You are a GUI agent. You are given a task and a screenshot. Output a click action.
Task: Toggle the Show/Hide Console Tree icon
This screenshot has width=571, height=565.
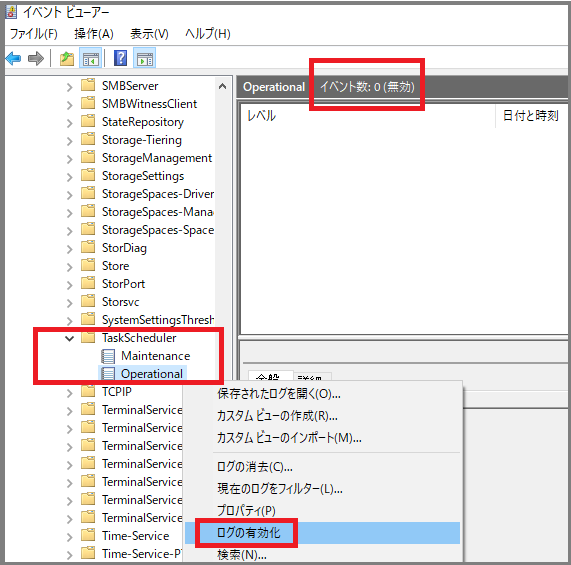90,58
